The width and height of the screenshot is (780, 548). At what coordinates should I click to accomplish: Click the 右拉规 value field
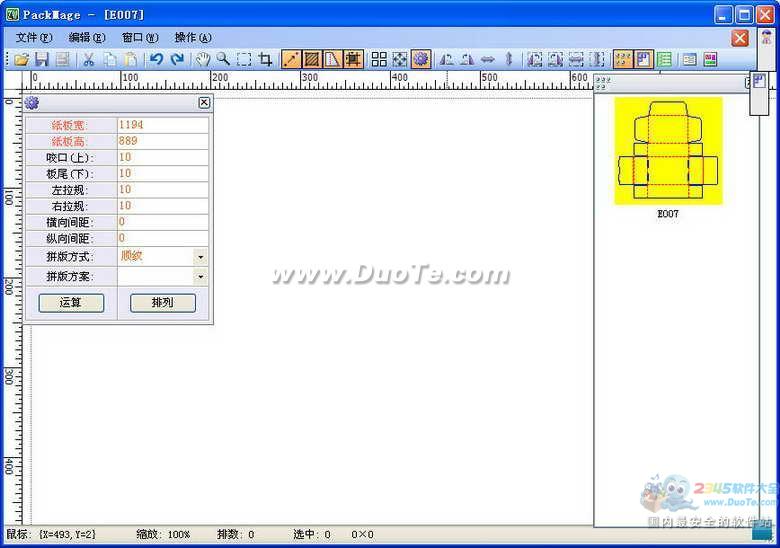point(163,205)
